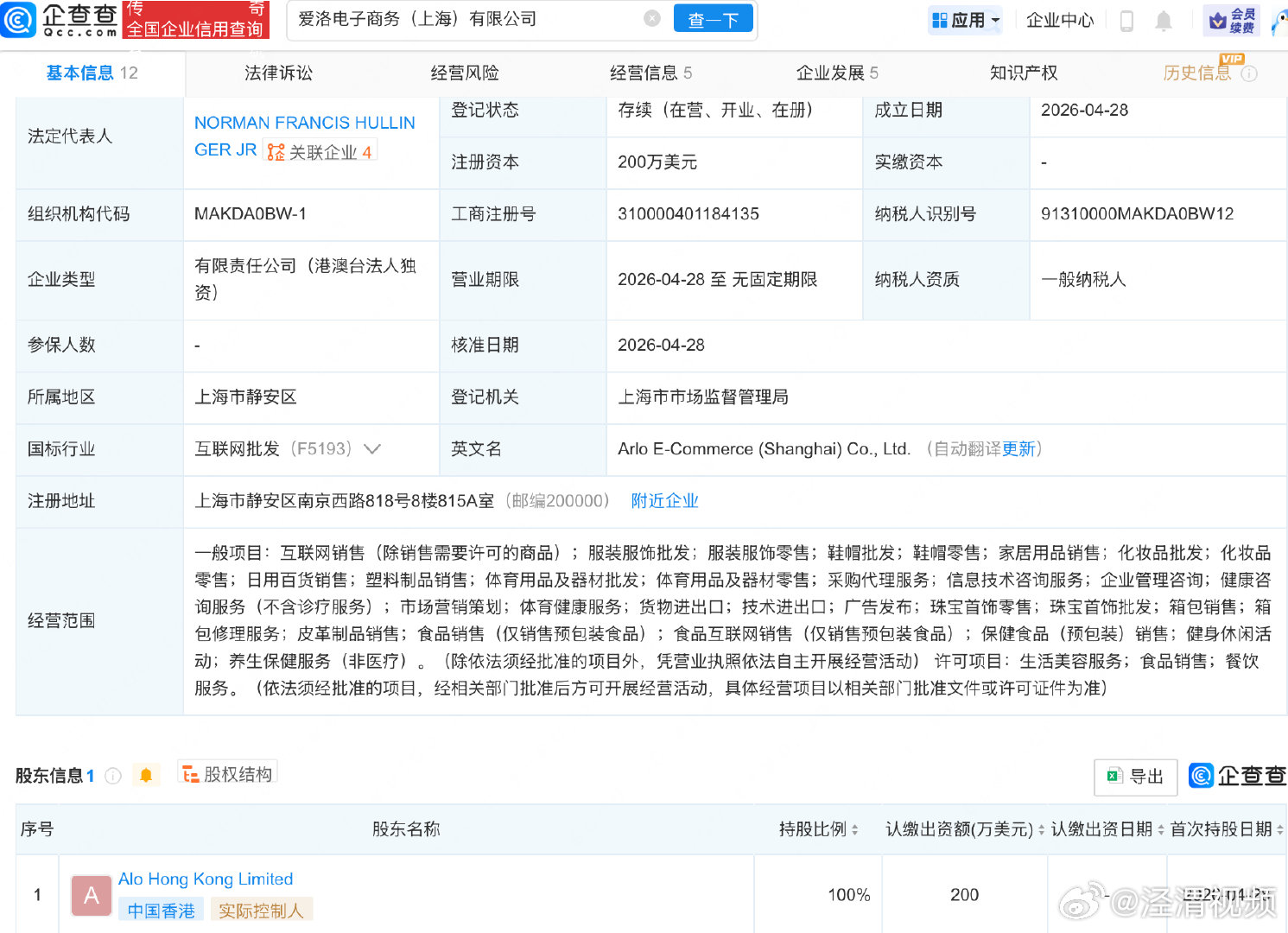Click English name Arlo E-Commerce (Shanghai) Co., Ltd.

click(764, 449)
